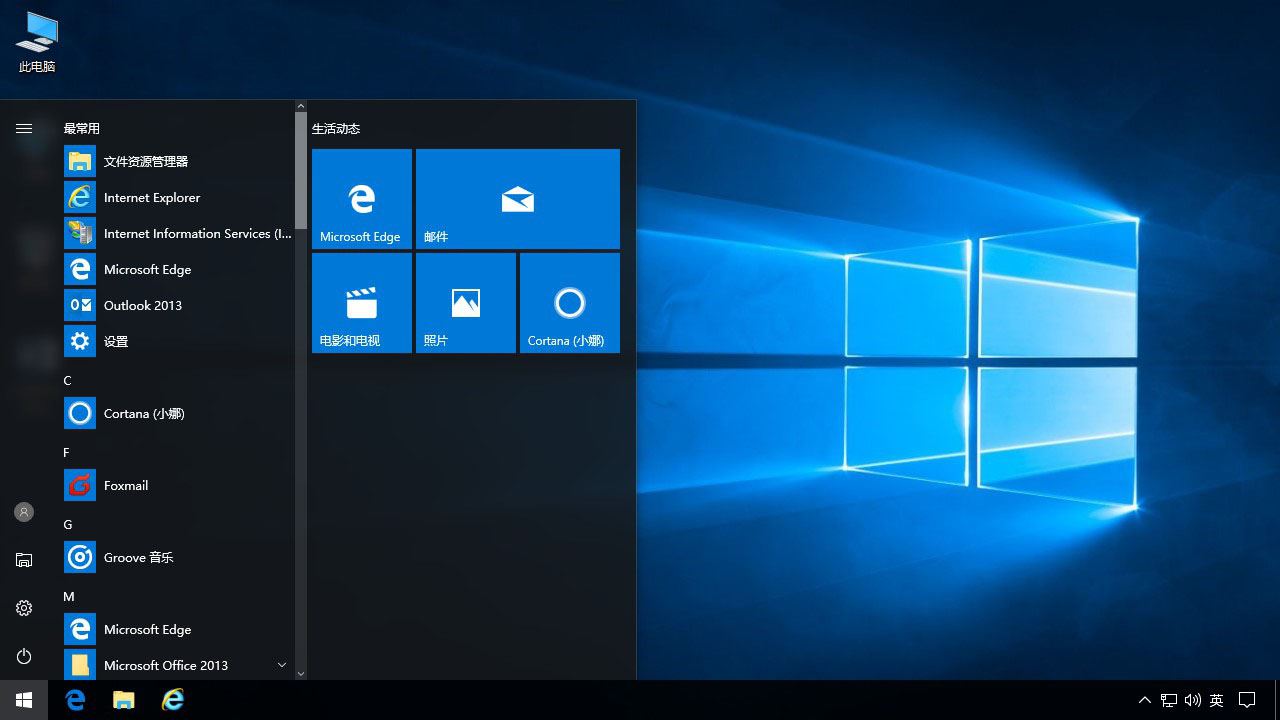Open File Explorer icon in Start sidebar
The image size is (1280, 720).
24,560
